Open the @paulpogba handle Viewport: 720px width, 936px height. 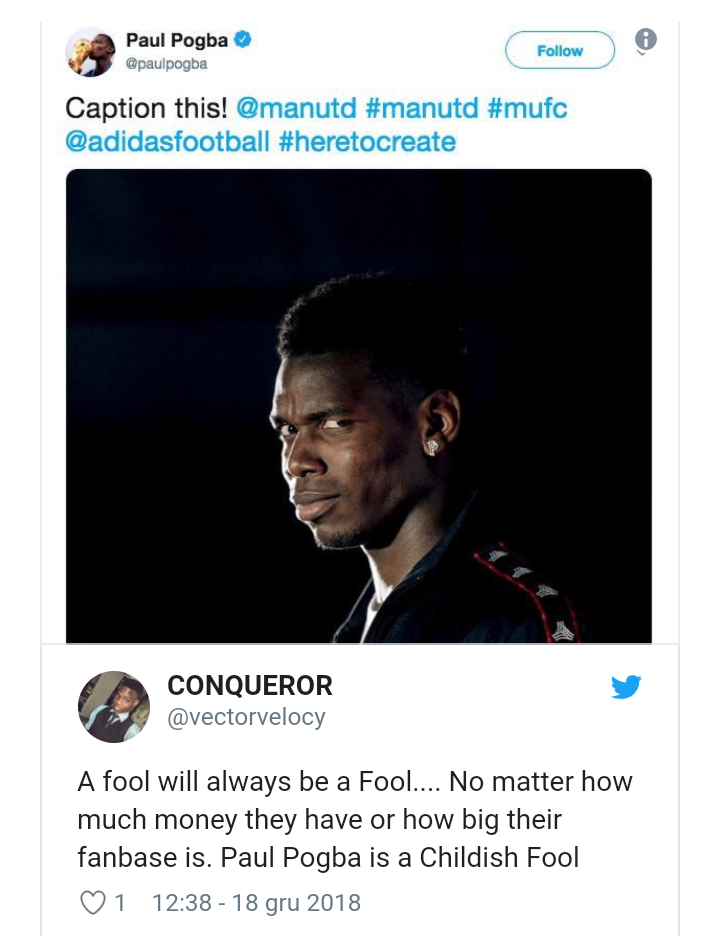166,64
